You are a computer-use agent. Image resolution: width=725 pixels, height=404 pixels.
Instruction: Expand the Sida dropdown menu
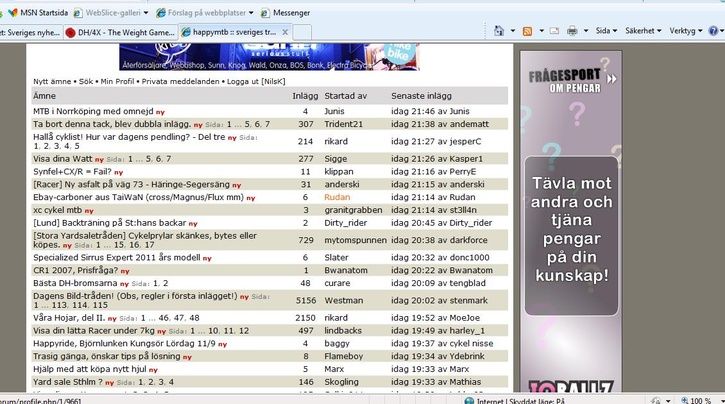[606, 31]
